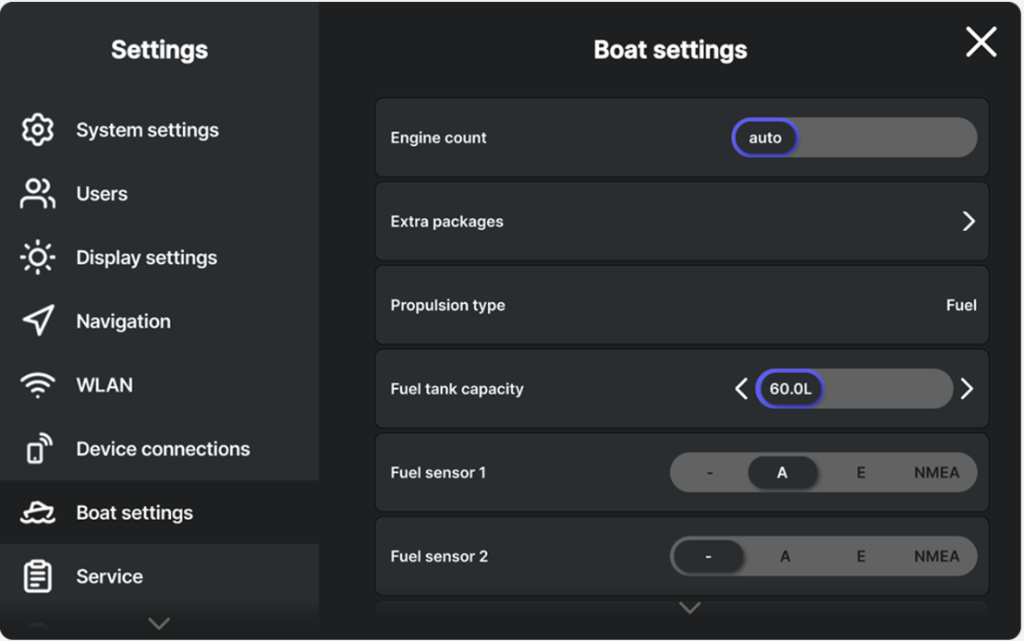Click the 60.0L fuel capacity slider handle
This screenshot has width=1024, height=641.
[x=790, y=389]
